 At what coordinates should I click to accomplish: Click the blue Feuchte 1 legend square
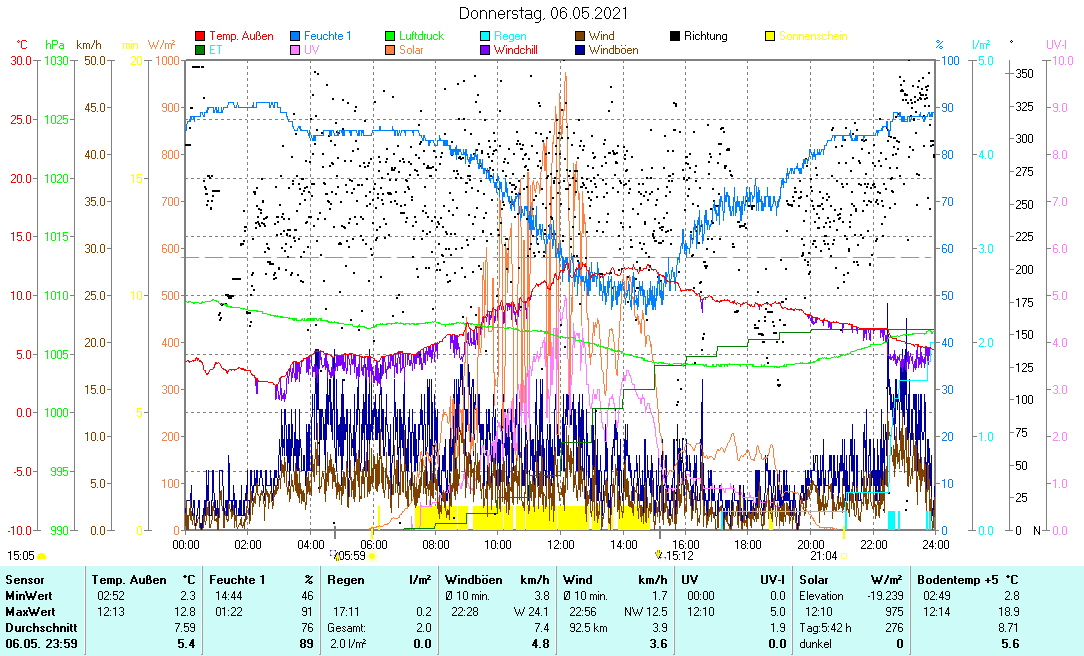coord(296,36)
